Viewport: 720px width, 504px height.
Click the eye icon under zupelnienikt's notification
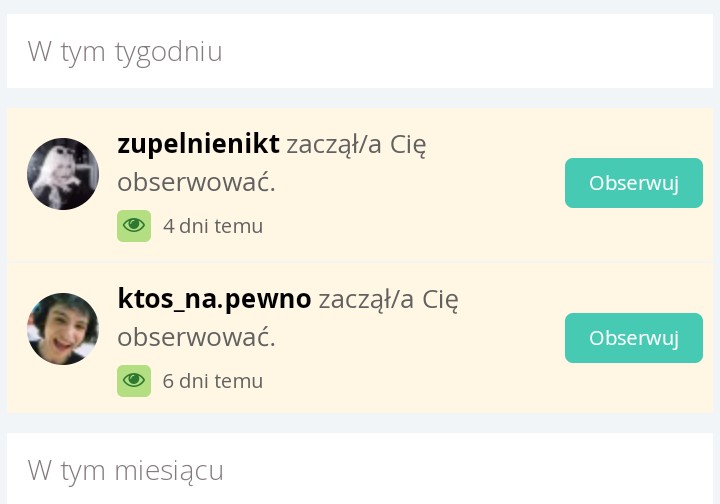[134, 226]
